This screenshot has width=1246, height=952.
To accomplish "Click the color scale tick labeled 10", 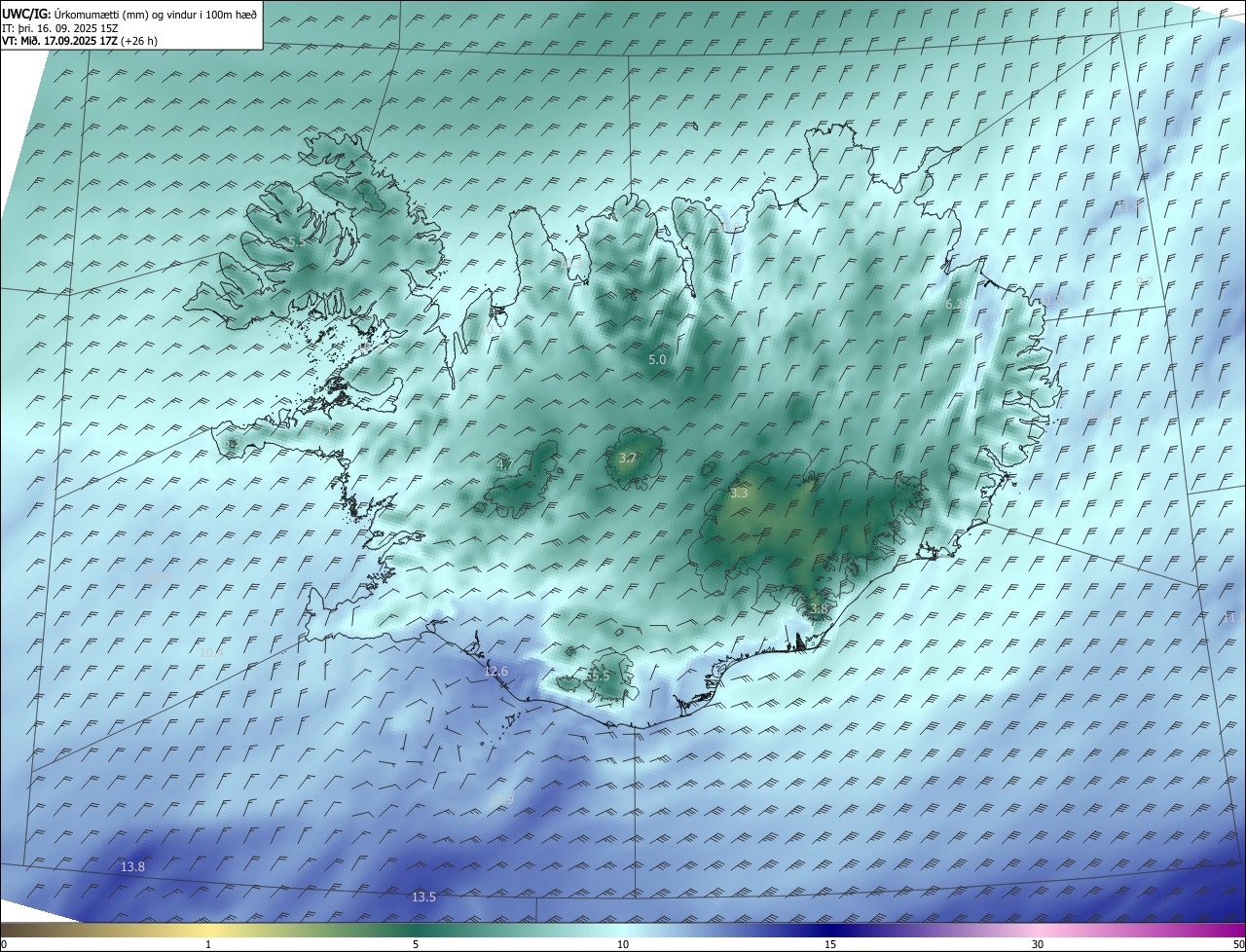I will [x=623, y=944].
